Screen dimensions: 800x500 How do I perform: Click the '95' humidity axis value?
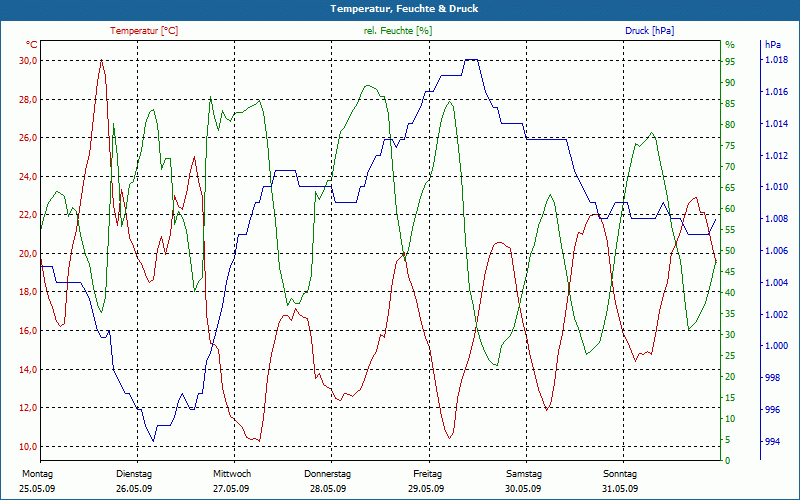pyautogui.click(x=730, y=61)
